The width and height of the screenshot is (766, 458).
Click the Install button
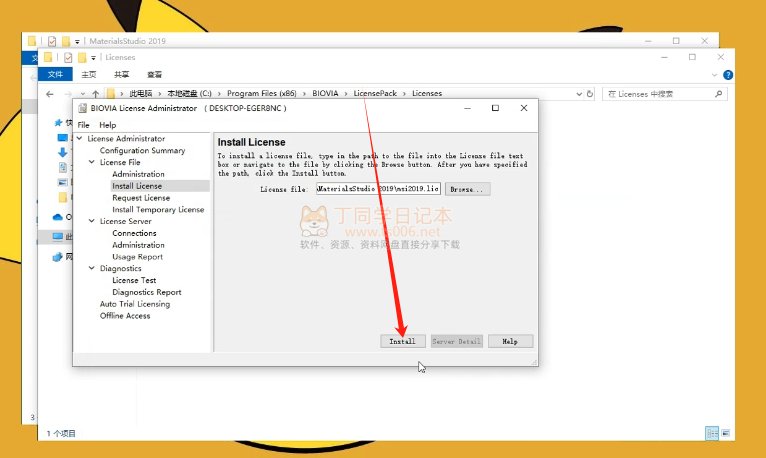[x=403, y=341]
